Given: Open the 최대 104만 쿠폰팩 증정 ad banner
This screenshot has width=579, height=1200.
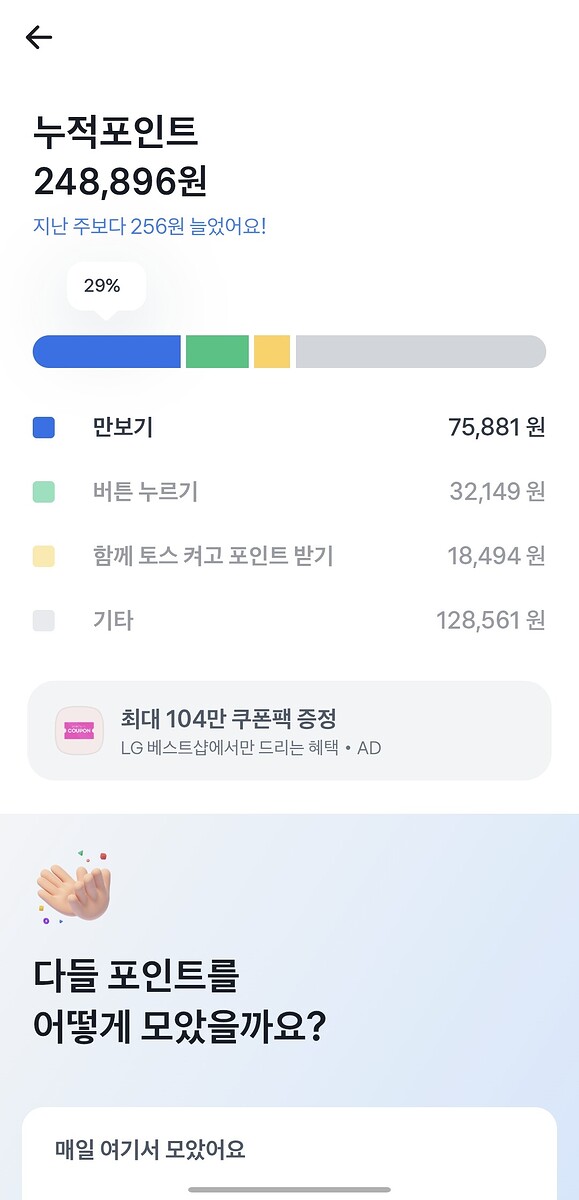Looking at the screenshot, I should click(x=289, y=731).
